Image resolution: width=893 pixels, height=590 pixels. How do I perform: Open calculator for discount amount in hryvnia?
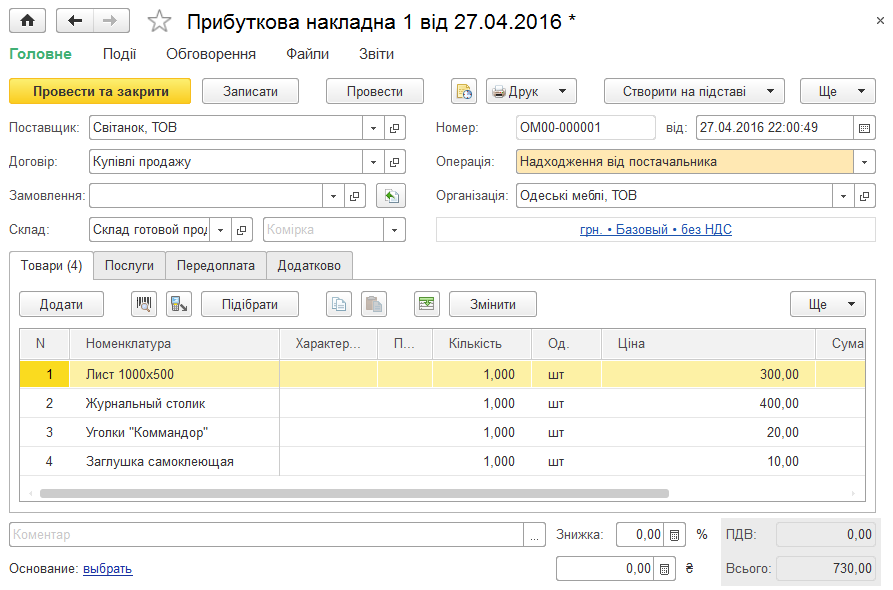[665, 568]
